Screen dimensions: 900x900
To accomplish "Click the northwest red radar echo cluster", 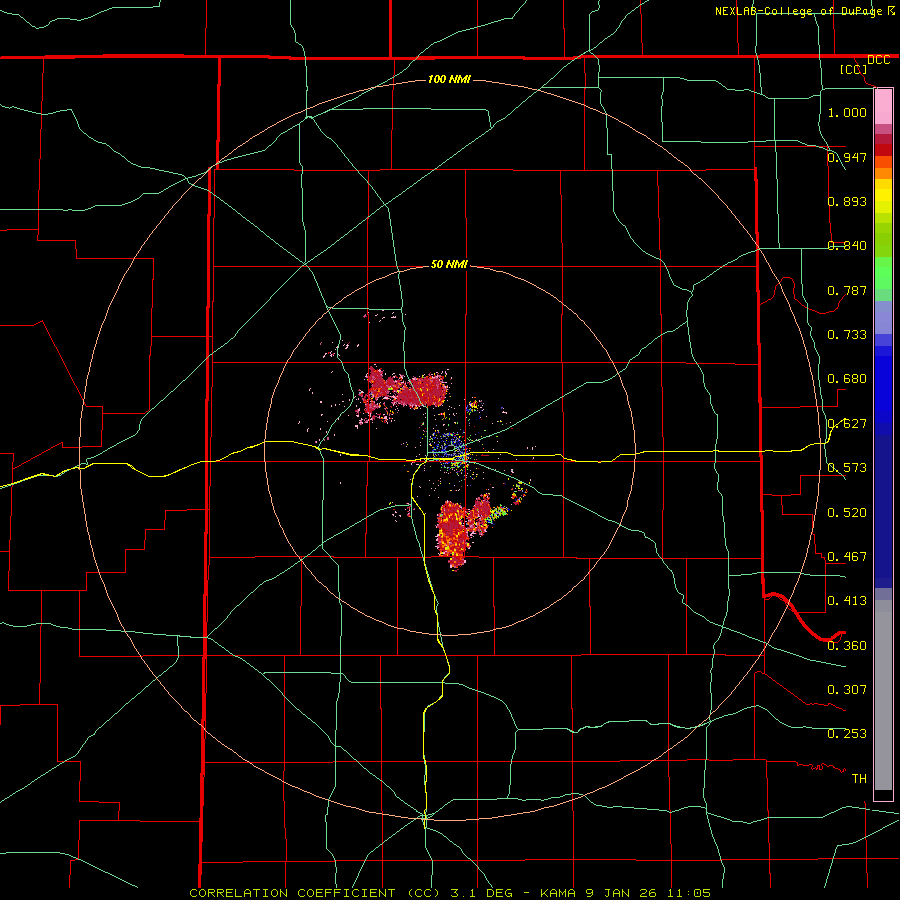I will click(404, 391).
